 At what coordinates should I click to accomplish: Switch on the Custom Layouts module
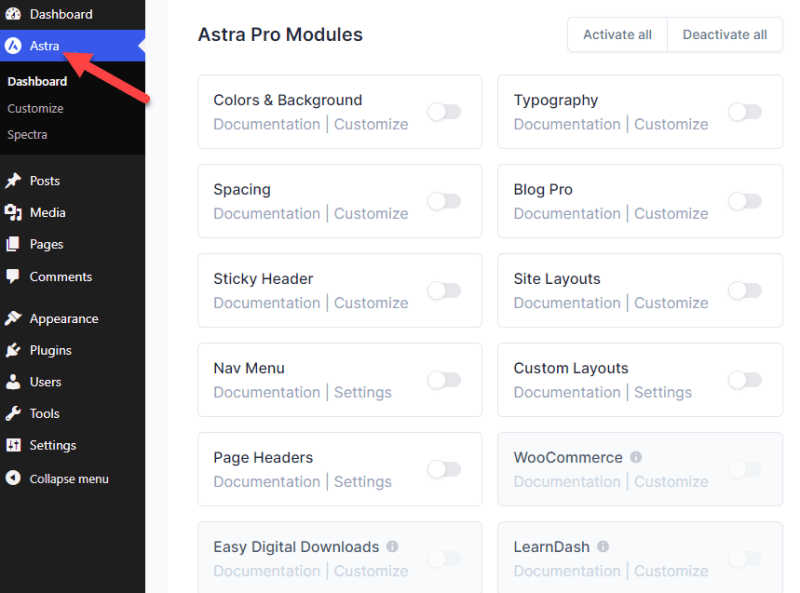[745, 380]
